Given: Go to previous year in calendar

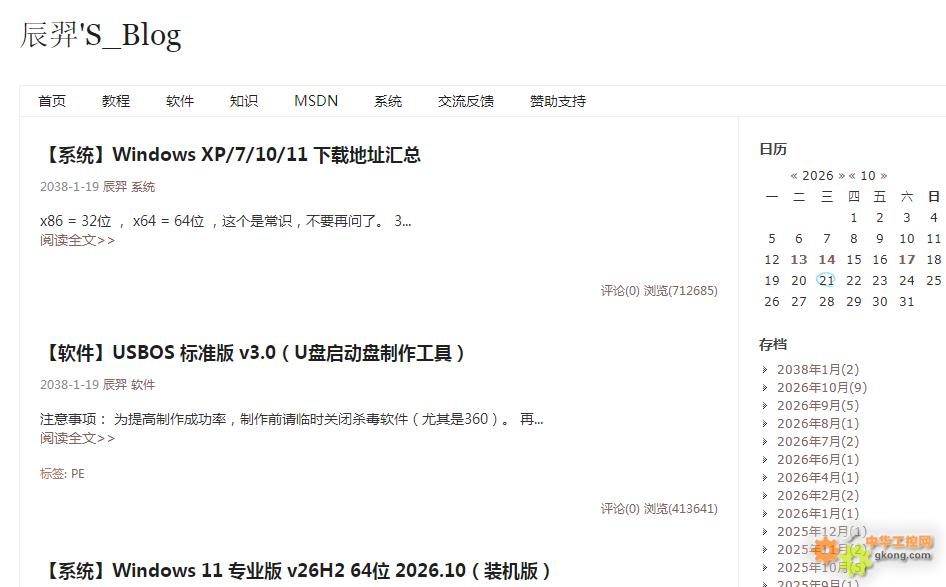Looking at the screenshot, I should tap(794, 176).
